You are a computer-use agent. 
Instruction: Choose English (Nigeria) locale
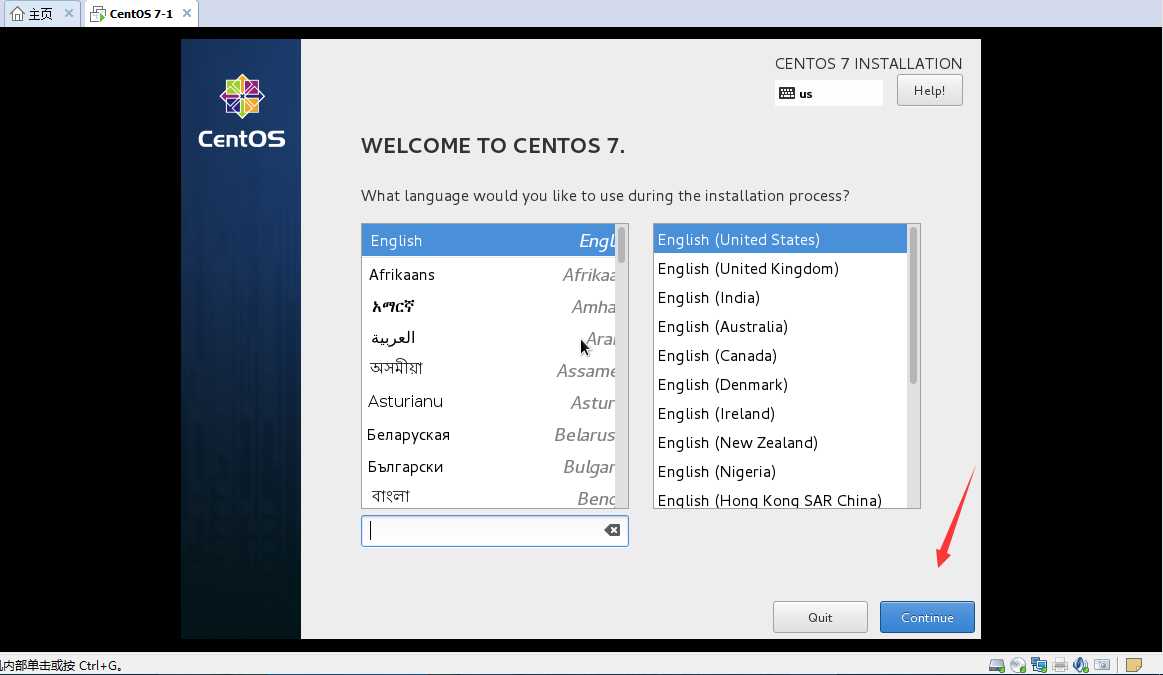coord(780,471)
